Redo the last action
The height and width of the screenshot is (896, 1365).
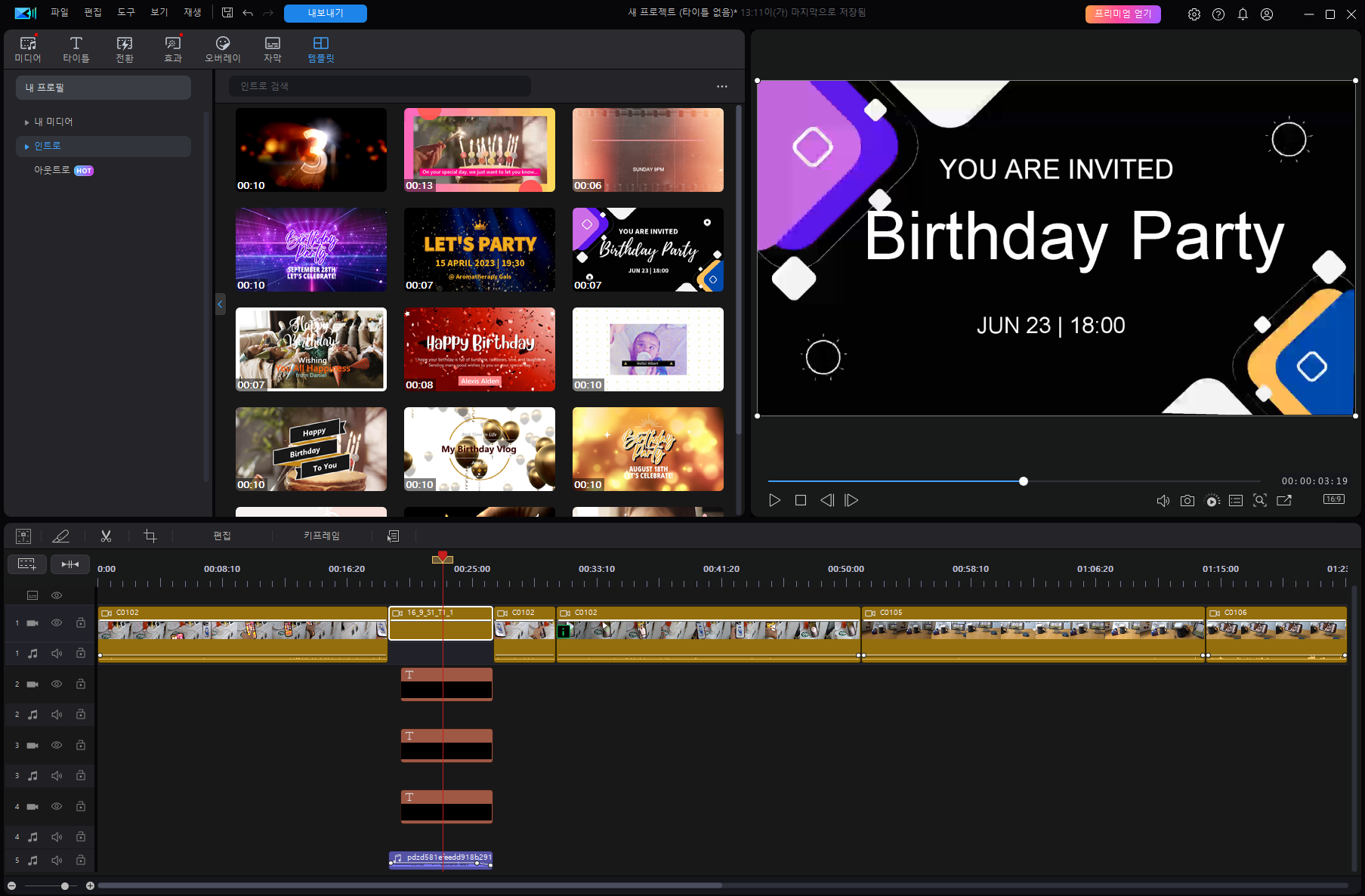click(x=268, y=13)
